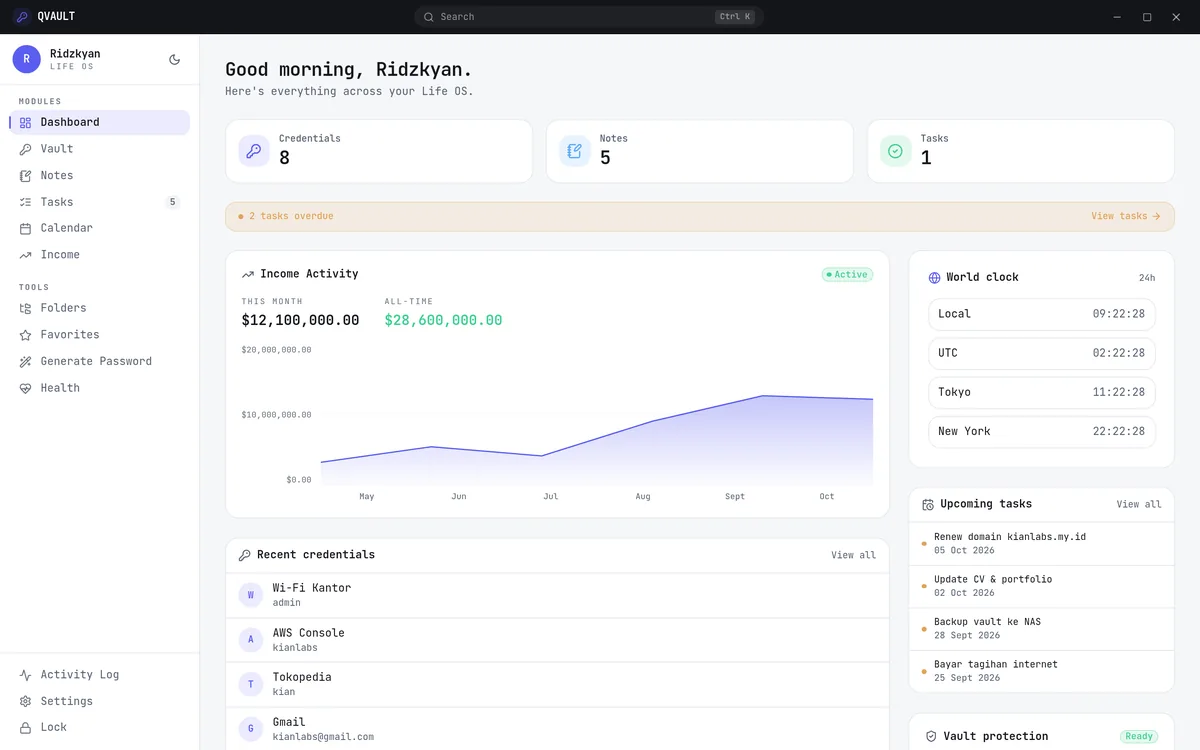Click the Upcoming tasks calendar icon
The width and height of the screenshot is (1200, 750).
click(x=928, y=505)
